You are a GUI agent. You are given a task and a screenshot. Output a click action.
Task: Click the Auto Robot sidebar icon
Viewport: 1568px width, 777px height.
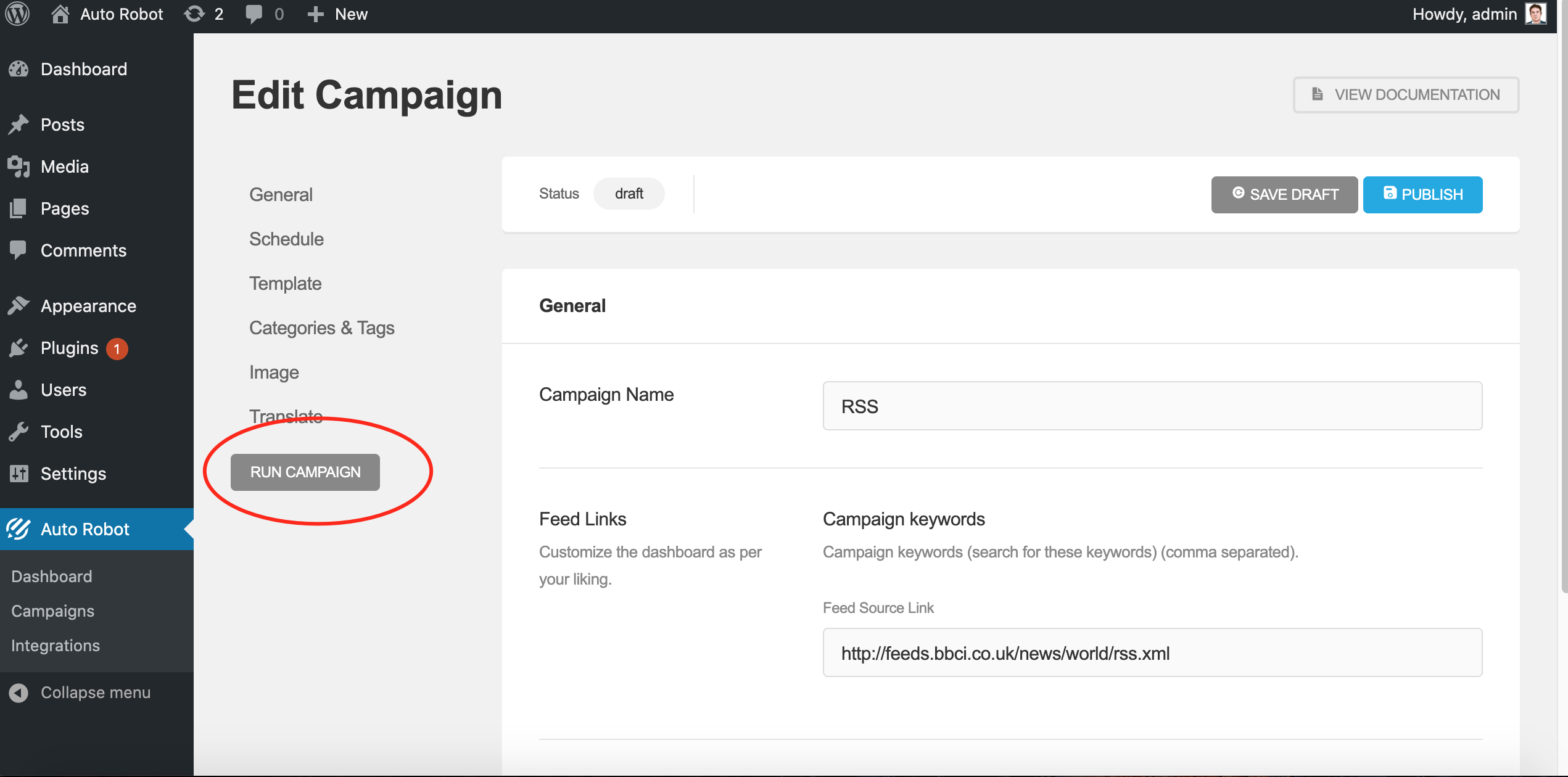click(19, 529)
